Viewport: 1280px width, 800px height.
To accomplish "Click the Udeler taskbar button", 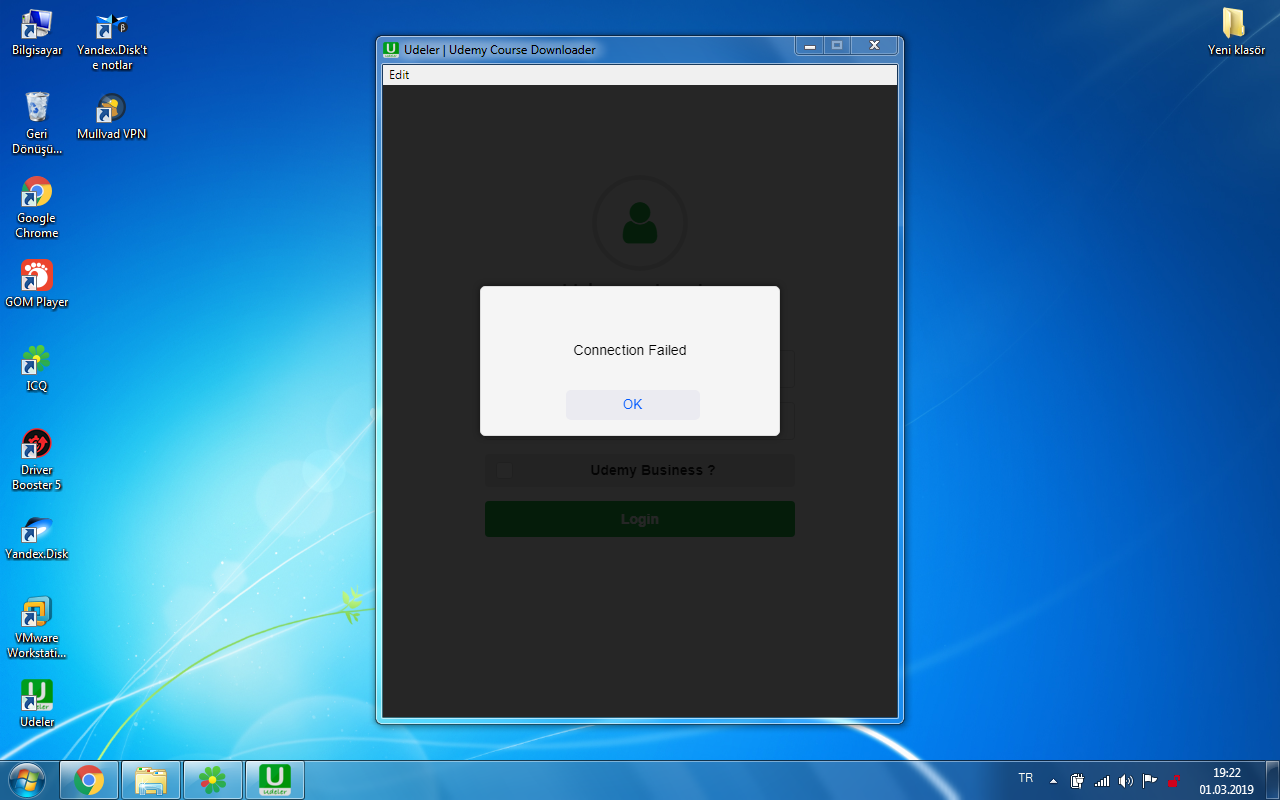I will tap(275, 780).
